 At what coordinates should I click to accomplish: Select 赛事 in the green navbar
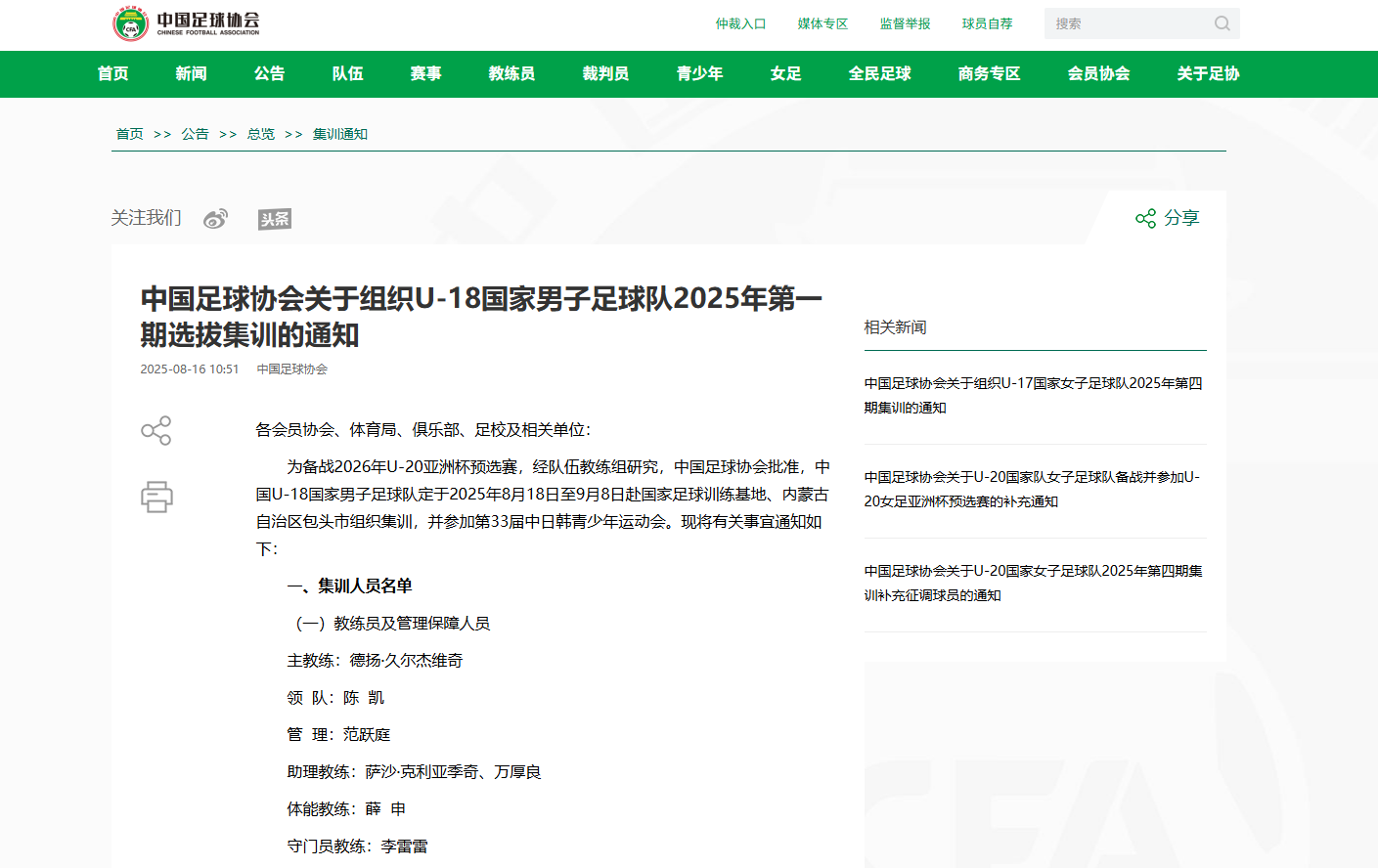pyautogui.click(x=425, y=73)
